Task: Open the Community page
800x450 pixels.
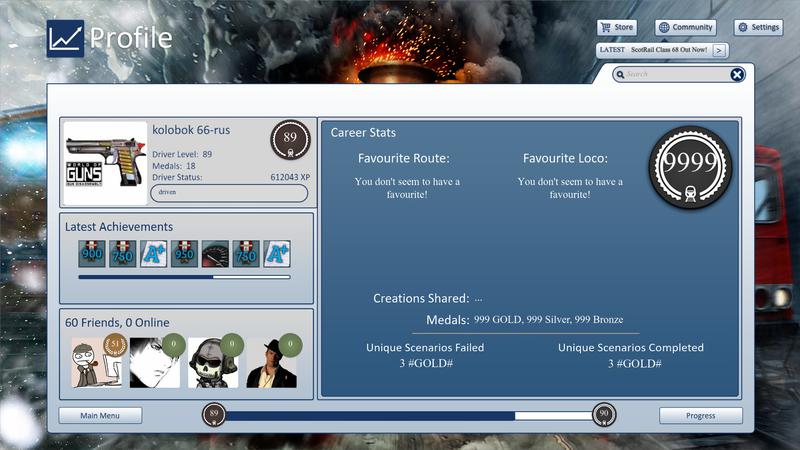Action: pyautogui.click(x=685, y=27)
